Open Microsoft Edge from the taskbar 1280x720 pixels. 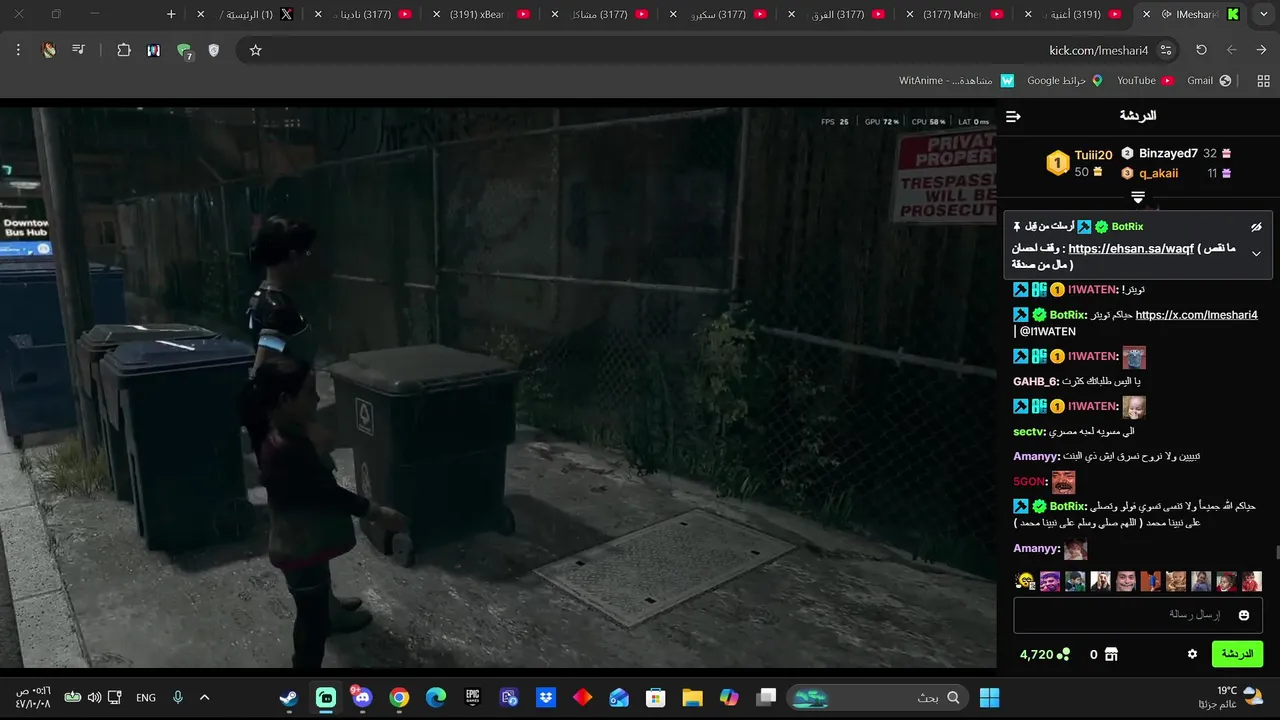436,697
